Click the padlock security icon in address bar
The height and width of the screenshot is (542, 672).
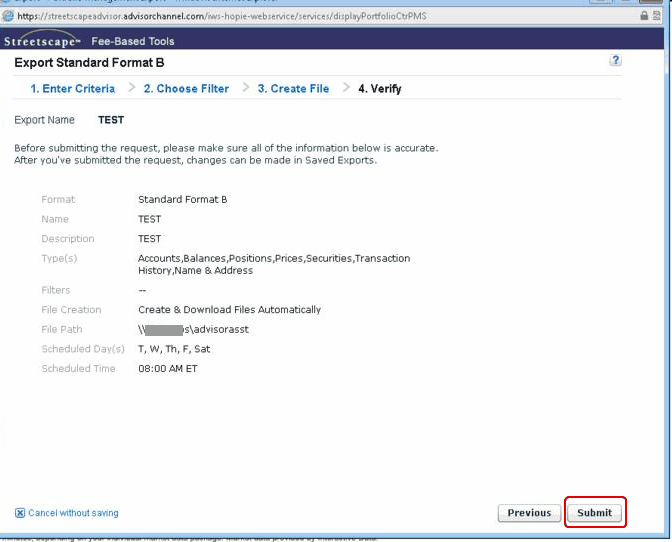tap(644, 16)
